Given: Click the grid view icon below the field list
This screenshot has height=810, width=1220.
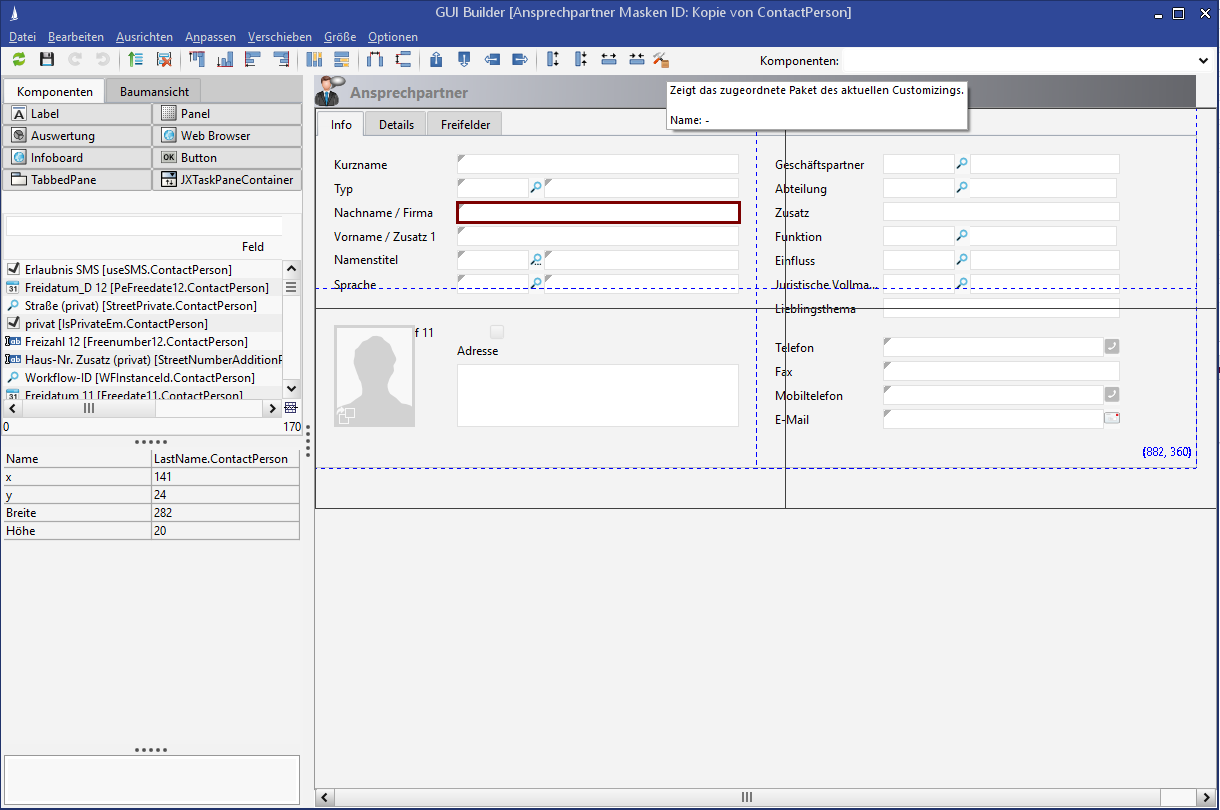Looking at the screenshot, I should 289,407.
